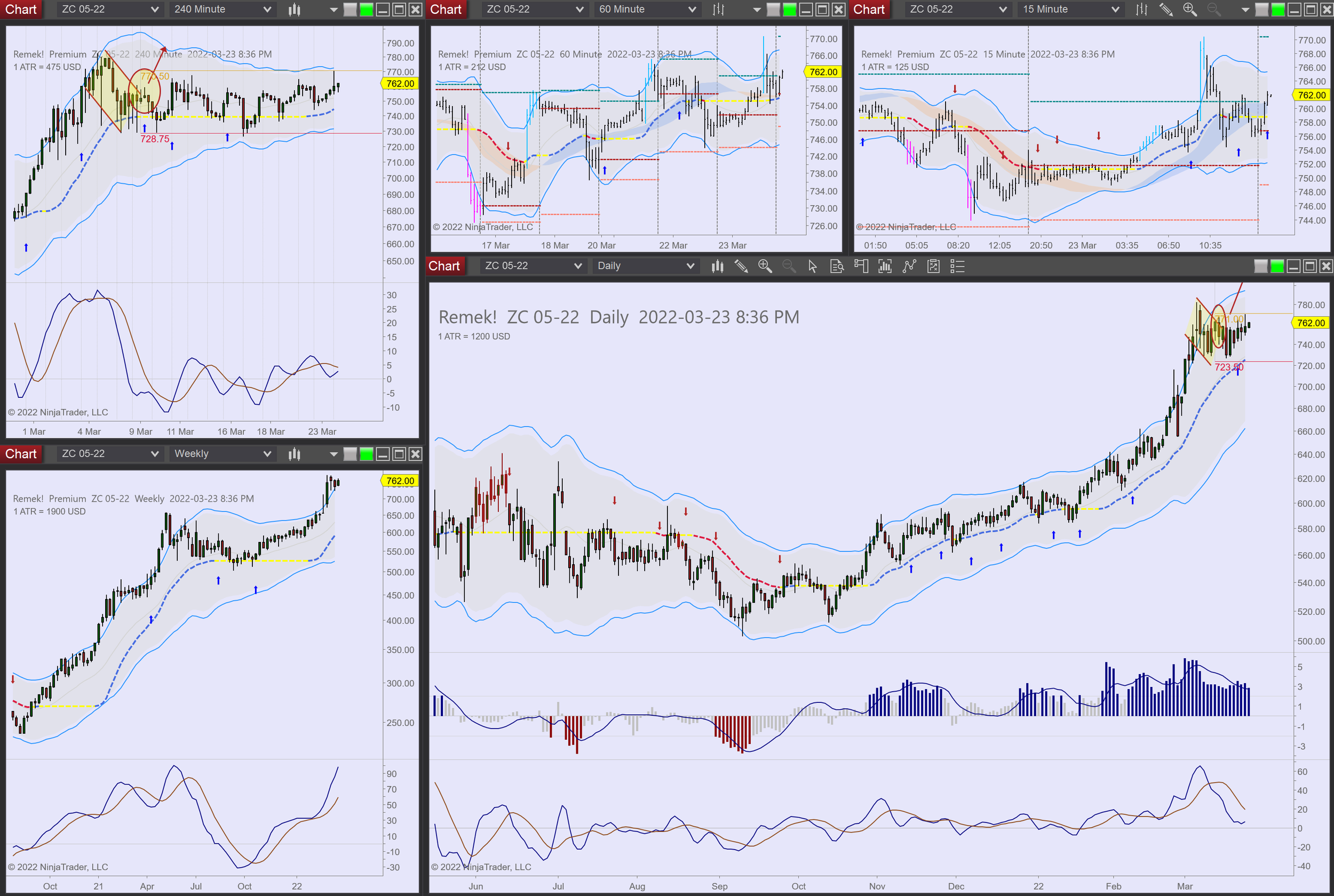Open Chart Trader icon in Daily chart toolbar
1334x896 pixels.
click(x=861, y=266)
